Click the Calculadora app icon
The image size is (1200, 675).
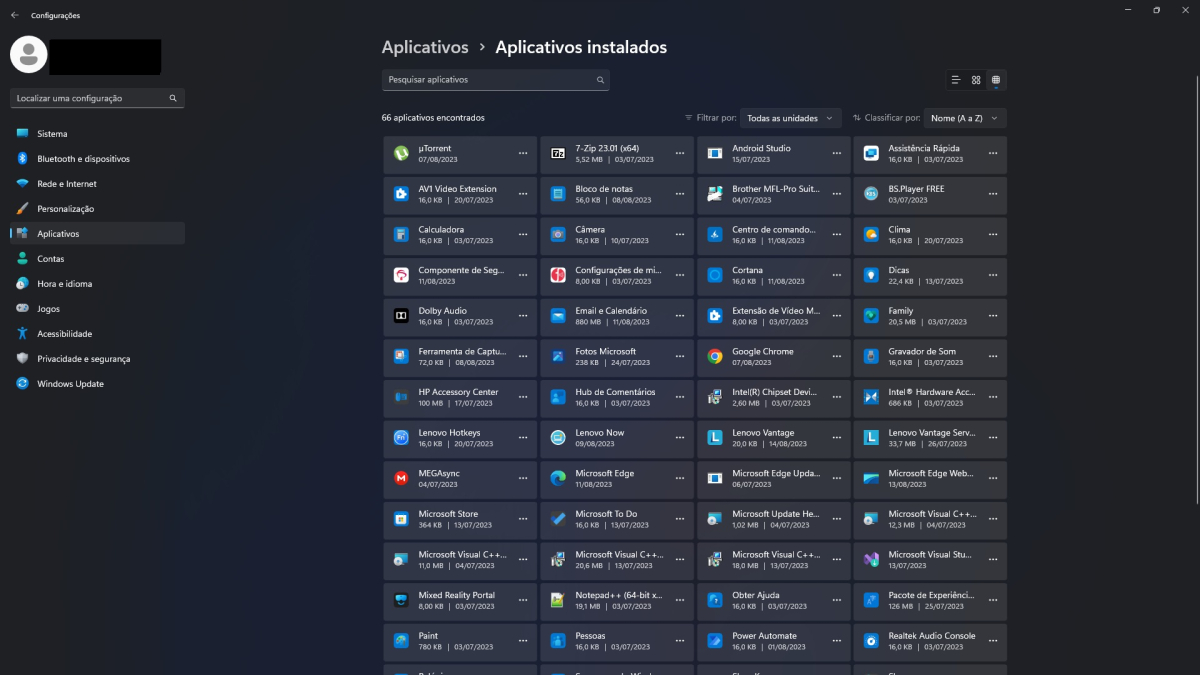click(401, 234)
